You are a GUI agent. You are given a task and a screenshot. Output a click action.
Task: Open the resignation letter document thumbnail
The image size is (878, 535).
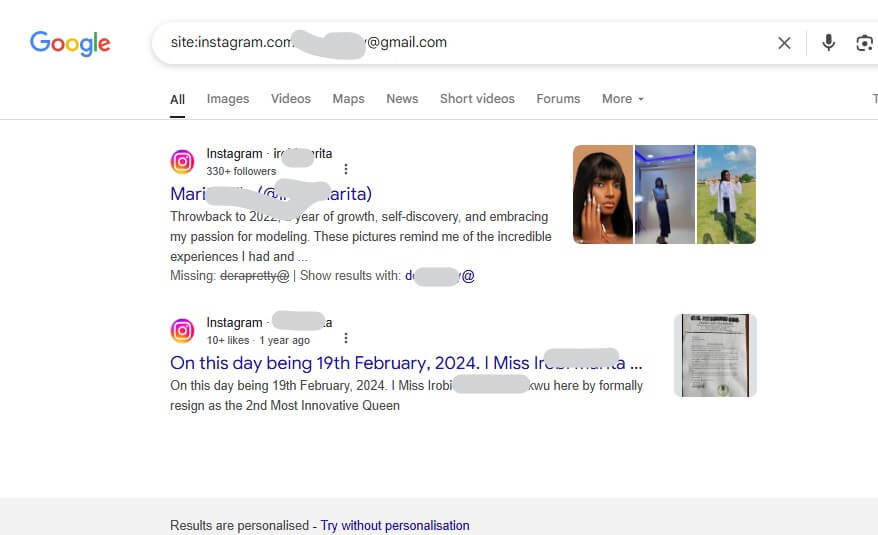coord(715,355)
